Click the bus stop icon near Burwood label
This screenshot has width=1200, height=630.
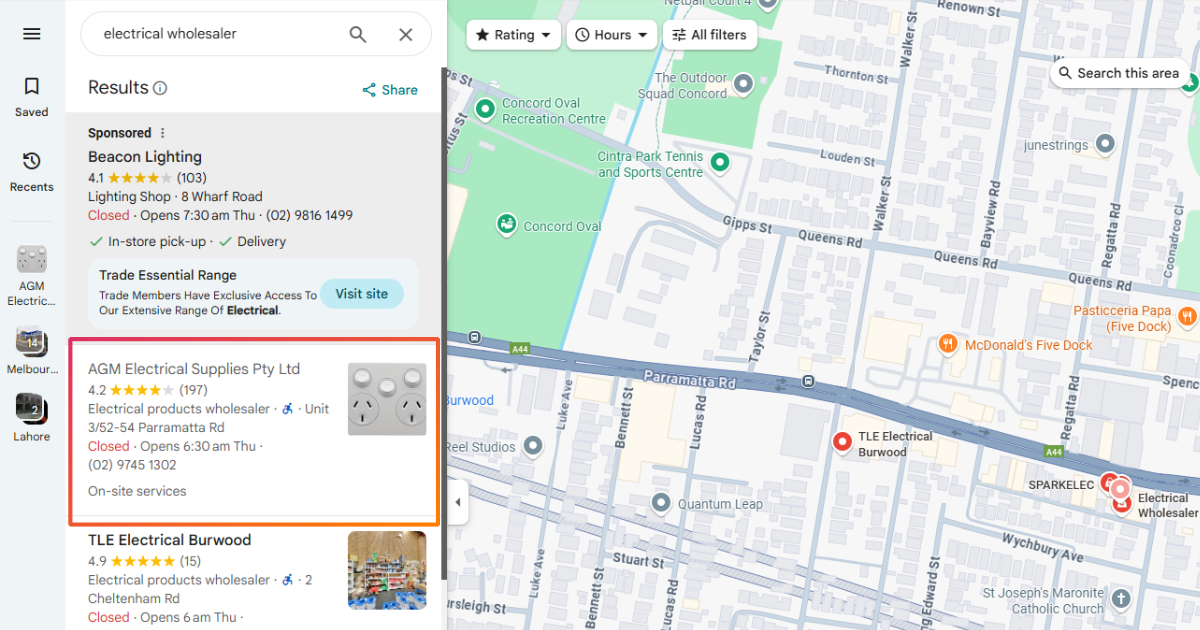(x=473, y=337)
